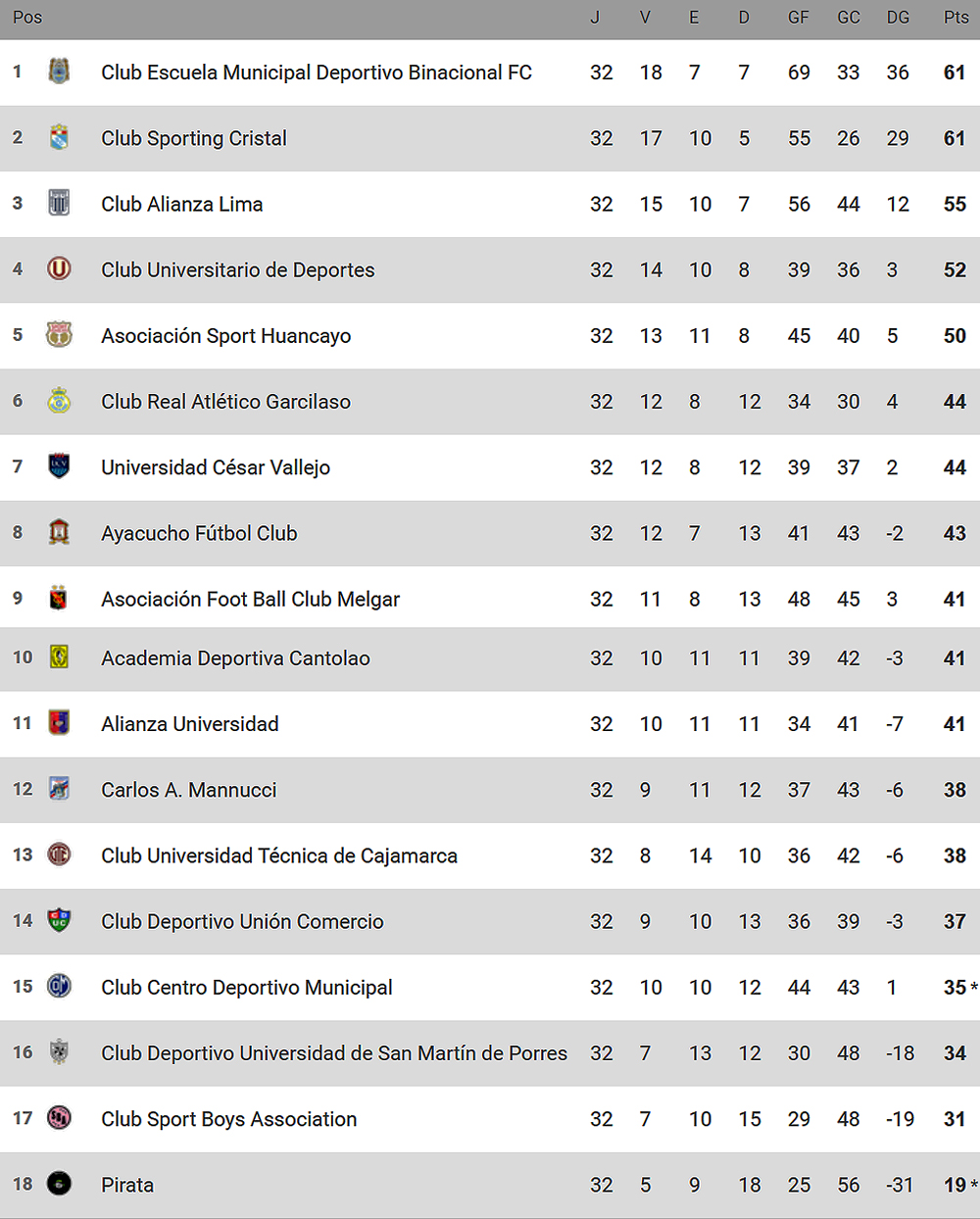Click the Deportivo Binacional club crest
980x1219 pixels.
click(x=59, y=71)
